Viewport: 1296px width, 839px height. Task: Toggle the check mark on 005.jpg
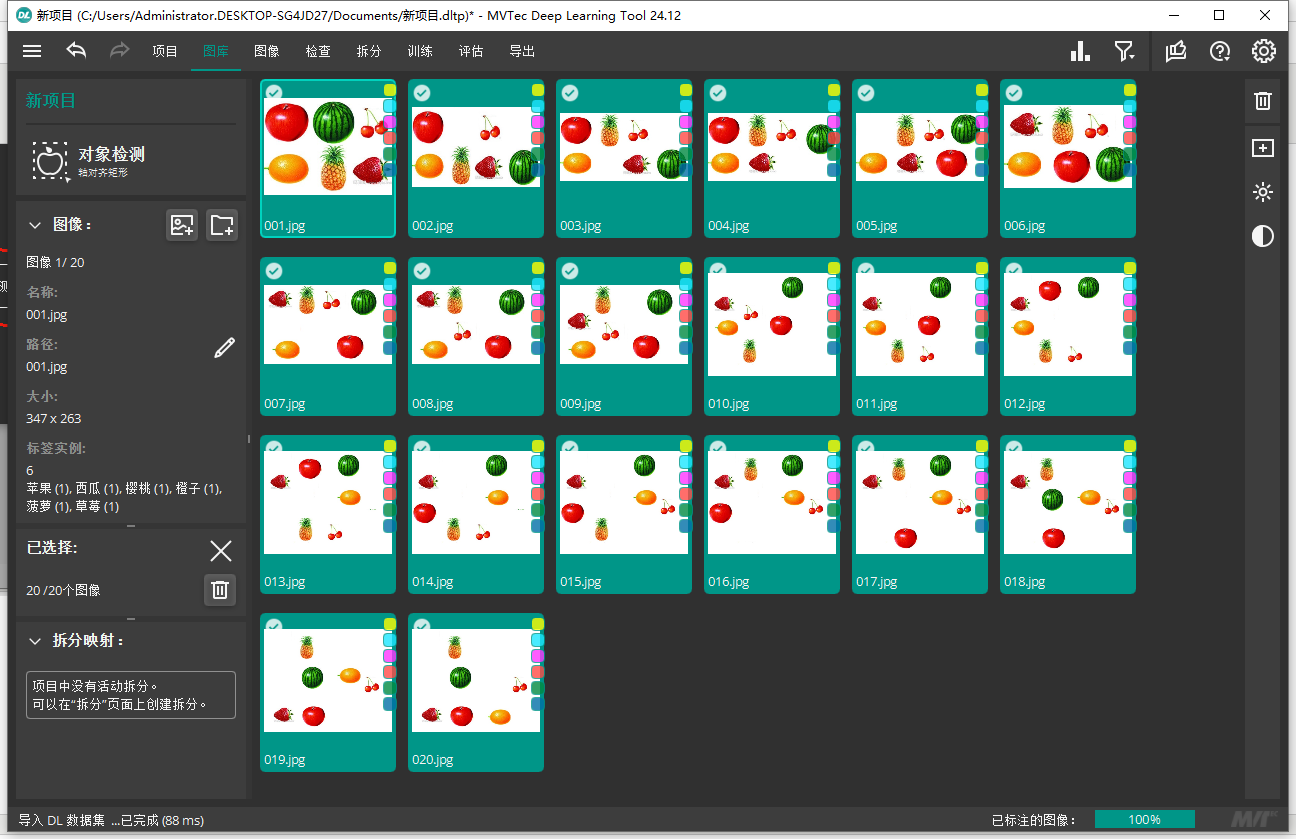[866, 93]
